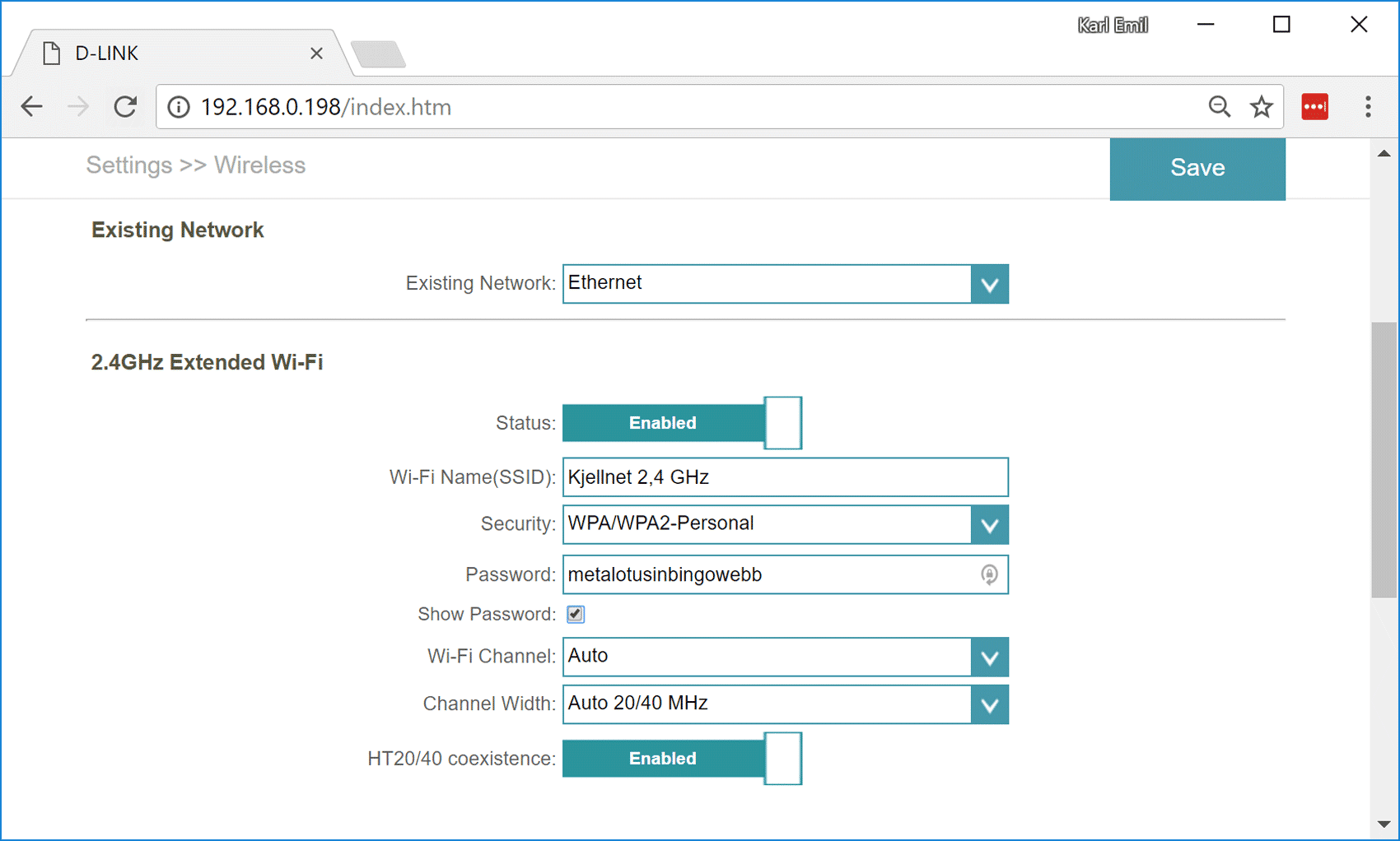Click the LastPass icon inside Password field
This screenshot has width=1400, height=841.
click(x=989, y=574)
